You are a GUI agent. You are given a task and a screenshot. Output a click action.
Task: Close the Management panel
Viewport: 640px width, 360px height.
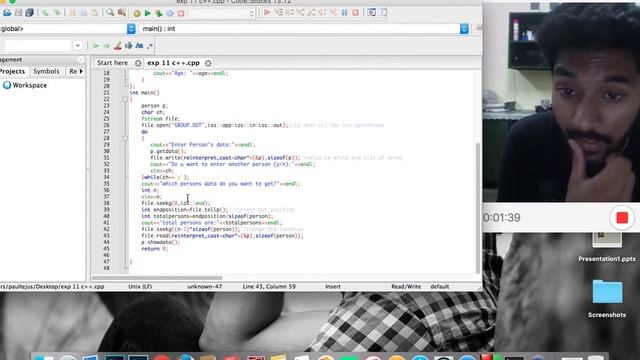click(x=80, y=60)
